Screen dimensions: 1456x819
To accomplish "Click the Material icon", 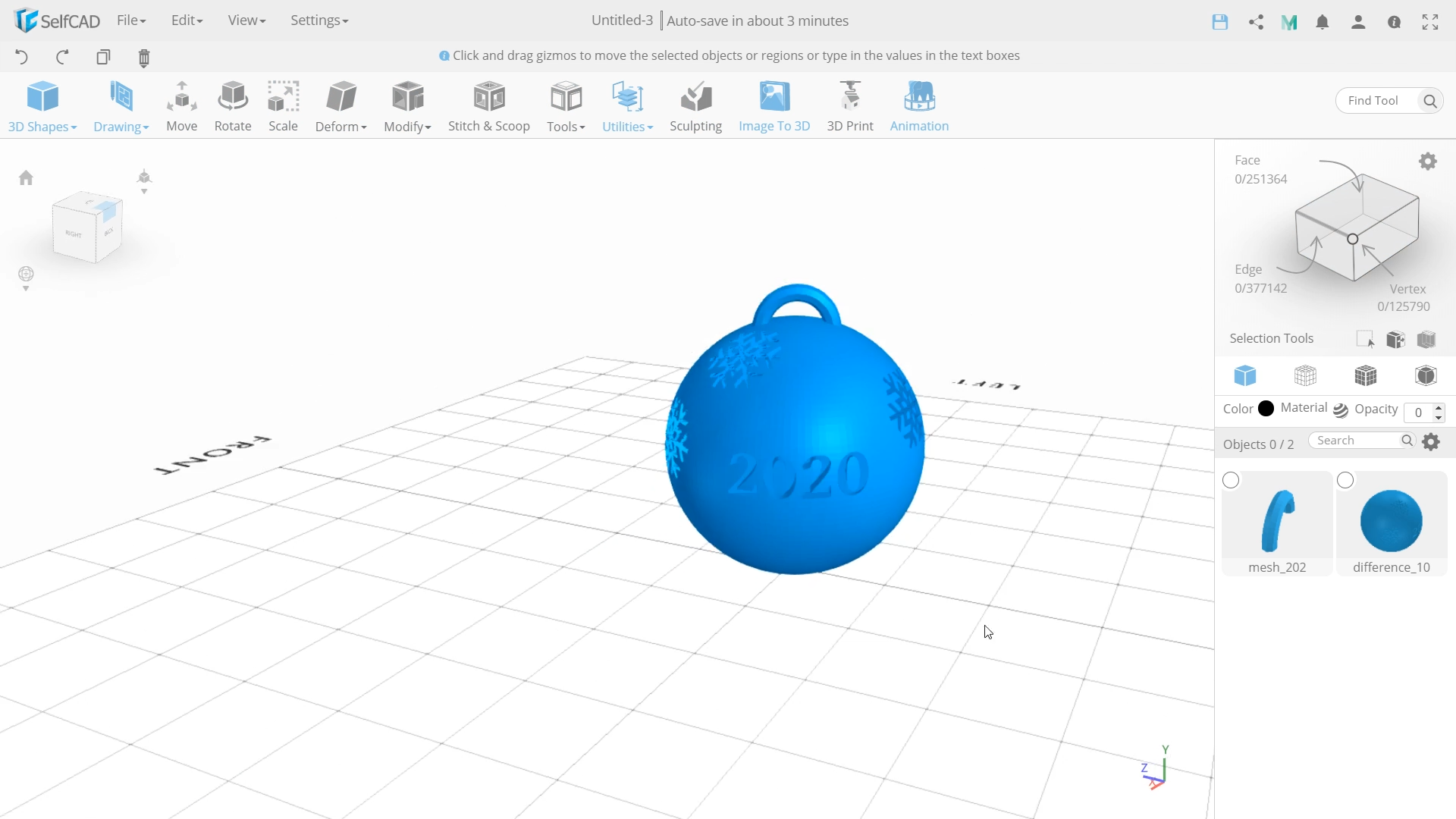I will [1341, 410].
